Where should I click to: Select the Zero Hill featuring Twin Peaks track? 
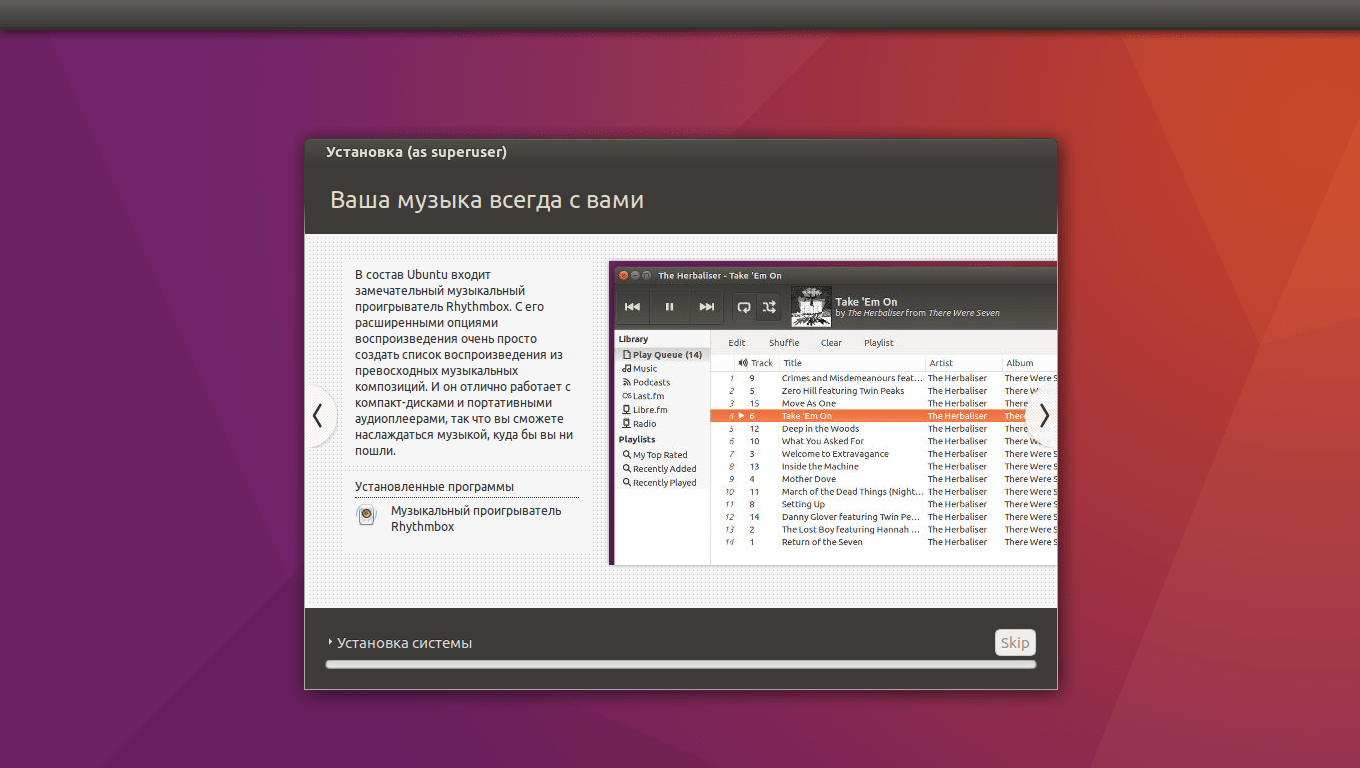pos(884,391)
